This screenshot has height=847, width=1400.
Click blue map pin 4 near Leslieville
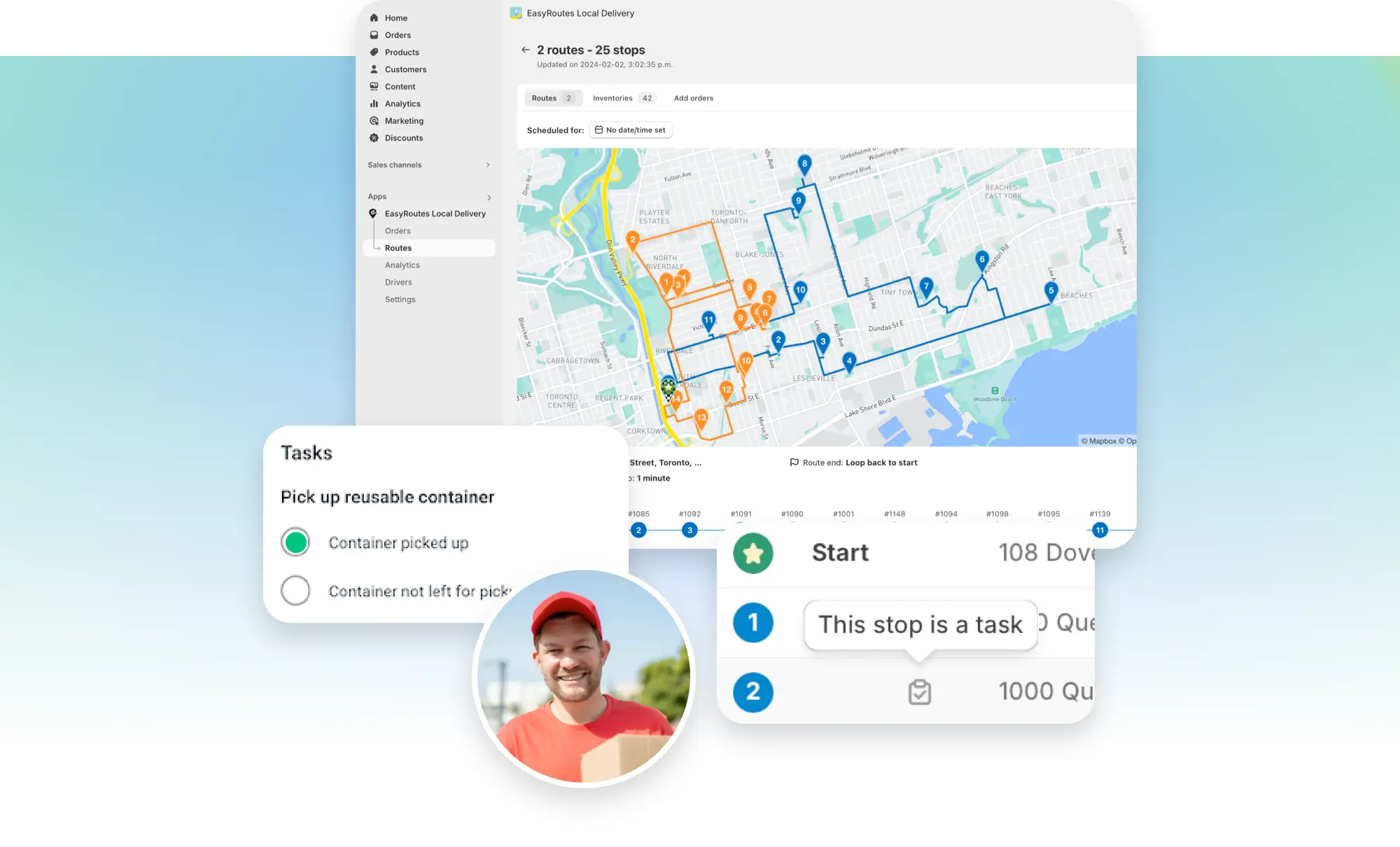849,363
